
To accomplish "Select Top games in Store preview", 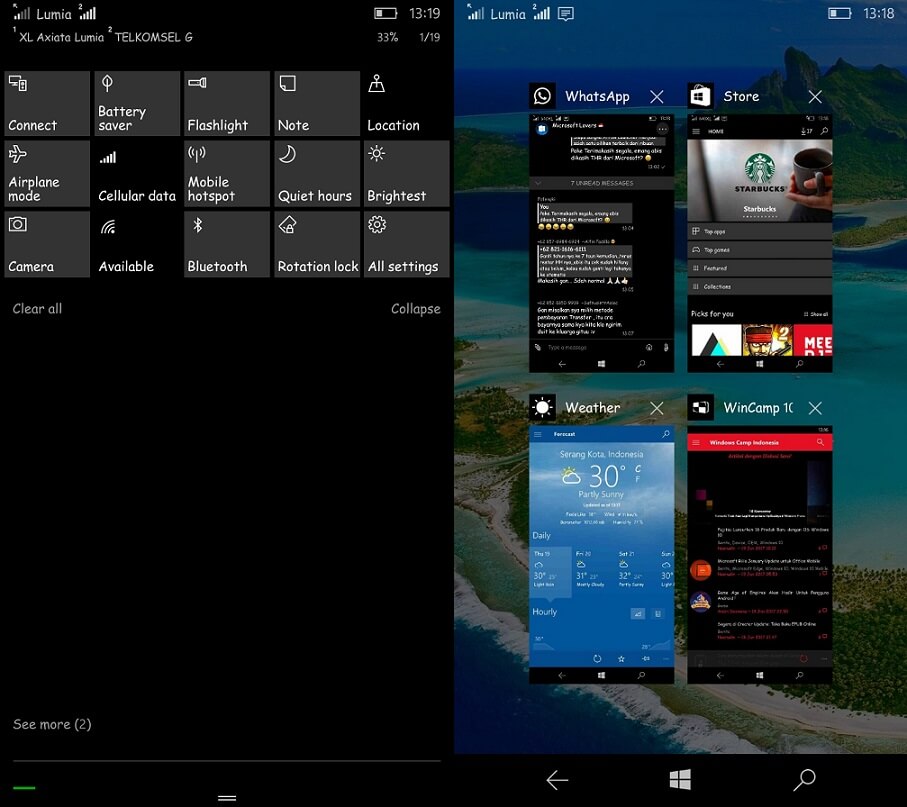I will [759, 250].
